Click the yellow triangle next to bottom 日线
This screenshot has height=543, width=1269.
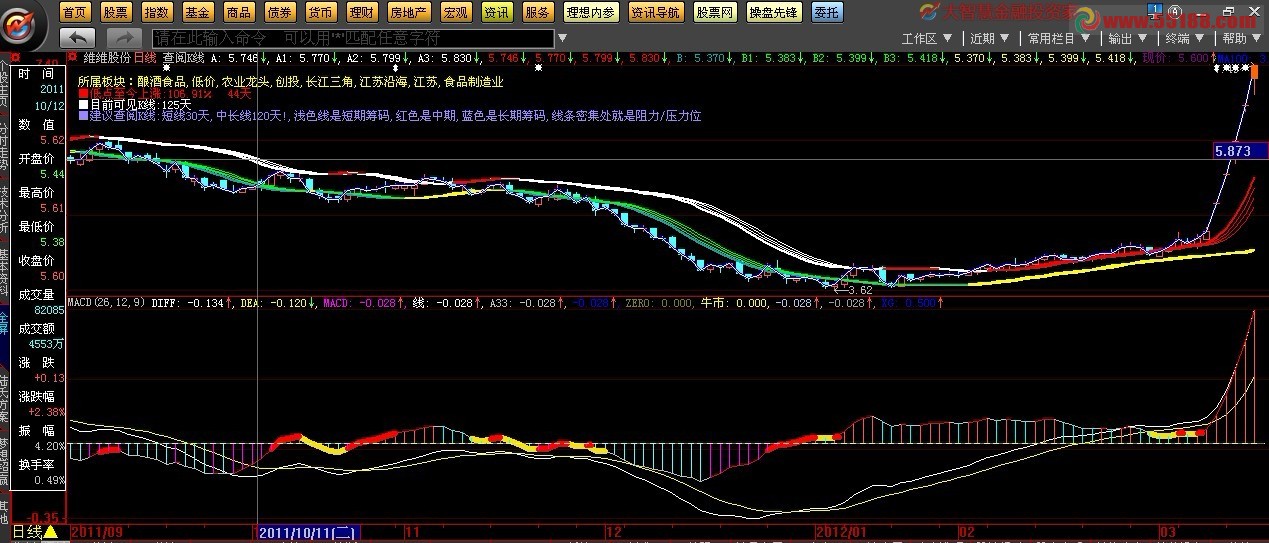point(50,533)
